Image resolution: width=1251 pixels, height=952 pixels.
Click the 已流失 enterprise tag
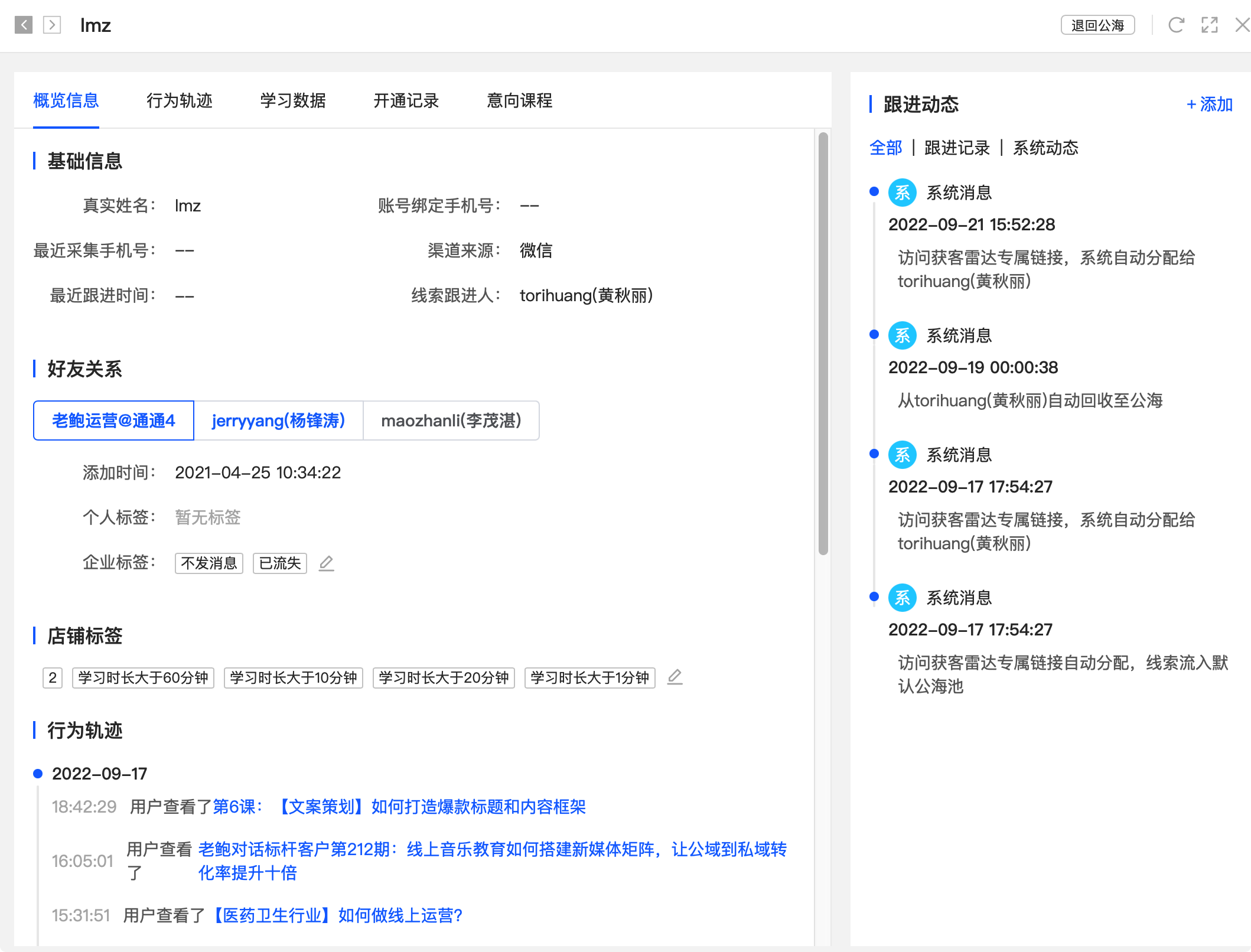coord(280,563)
